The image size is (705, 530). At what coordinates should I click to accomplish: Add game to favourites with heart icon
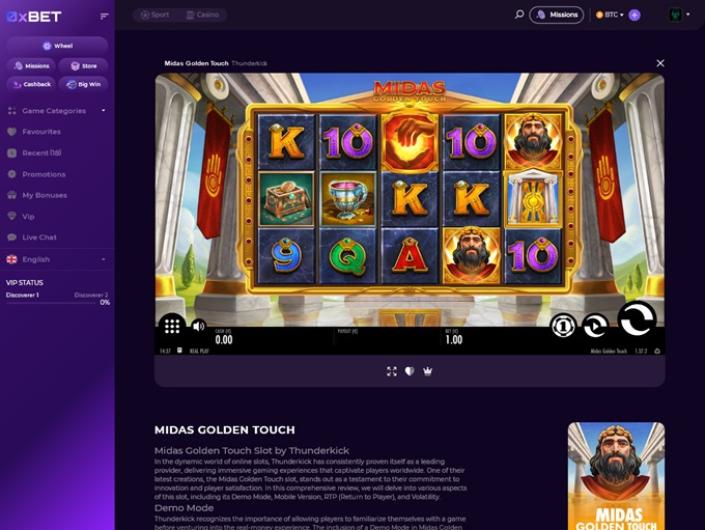tap(410, 371)
